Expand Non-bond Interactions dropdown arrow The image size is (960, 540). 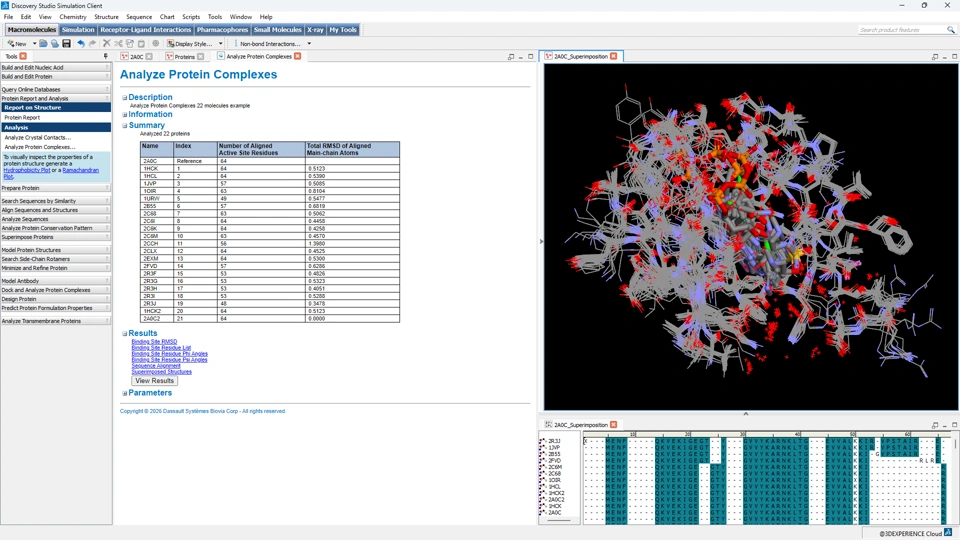(309, 43)
